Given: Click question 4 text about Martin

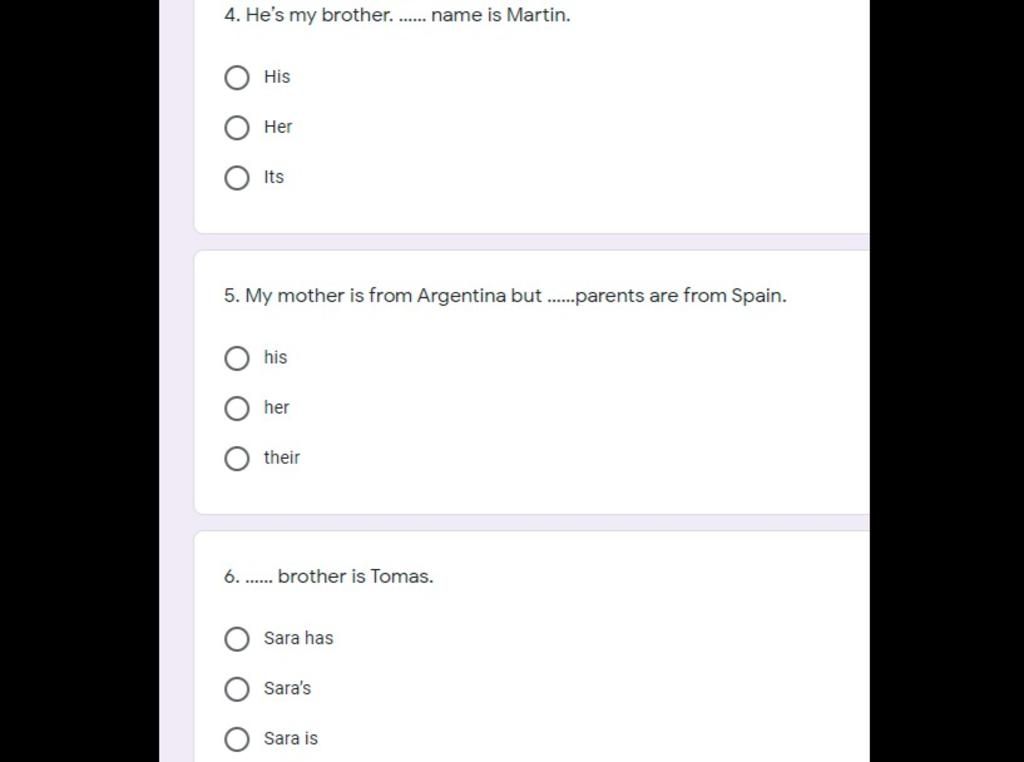Looking at the screenshot, I should (x=397, y=15).
